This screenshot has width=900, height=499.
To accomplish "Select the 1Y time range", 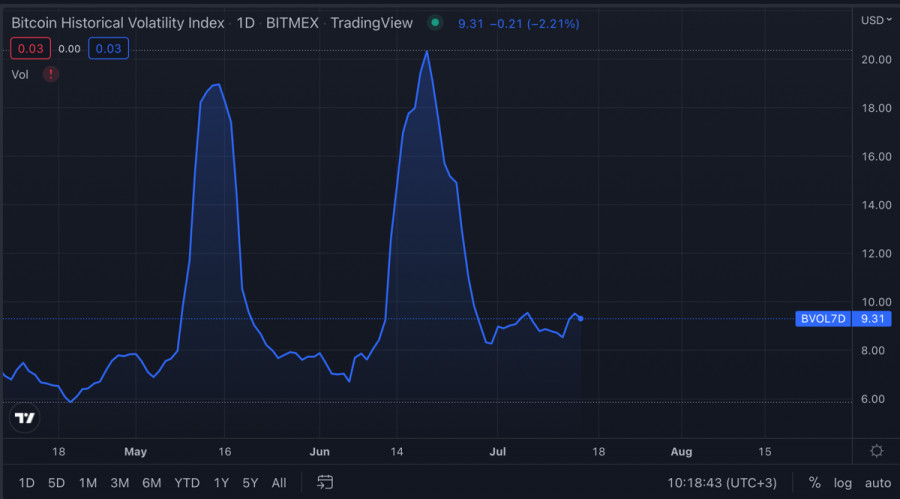I will click(x=221, y=483).
